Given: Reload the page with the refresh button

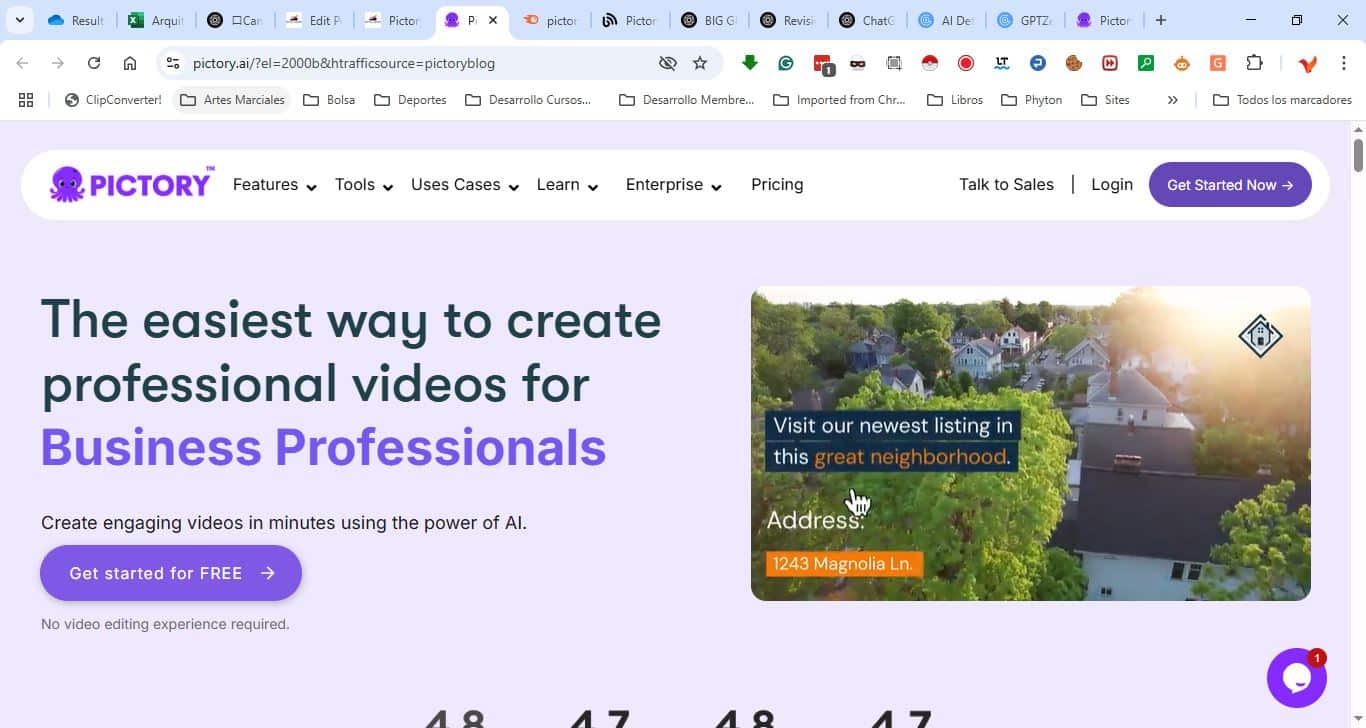Looking at the screenshot, I should click(x=94, y=63).
